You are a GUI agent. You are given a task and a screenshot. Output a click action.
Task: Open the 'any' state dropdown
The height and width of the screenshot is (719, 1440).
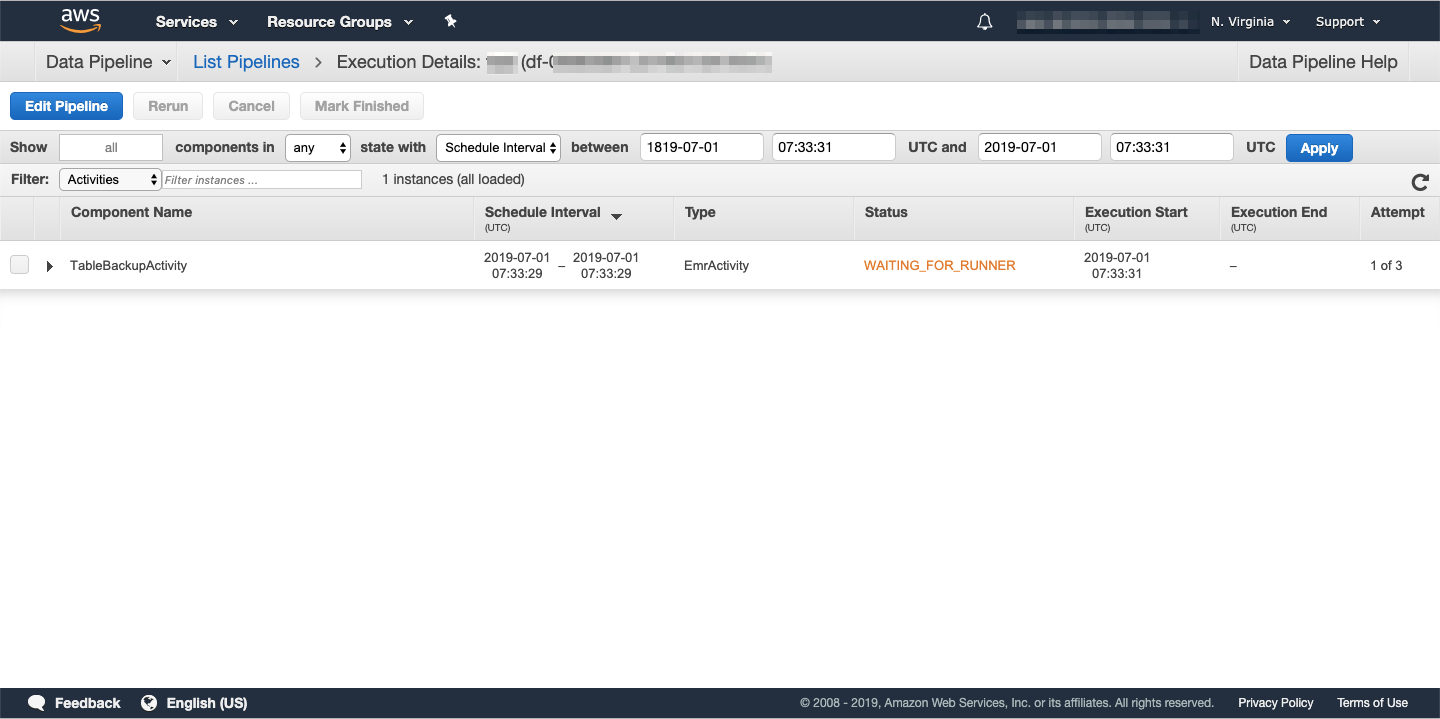318,147
